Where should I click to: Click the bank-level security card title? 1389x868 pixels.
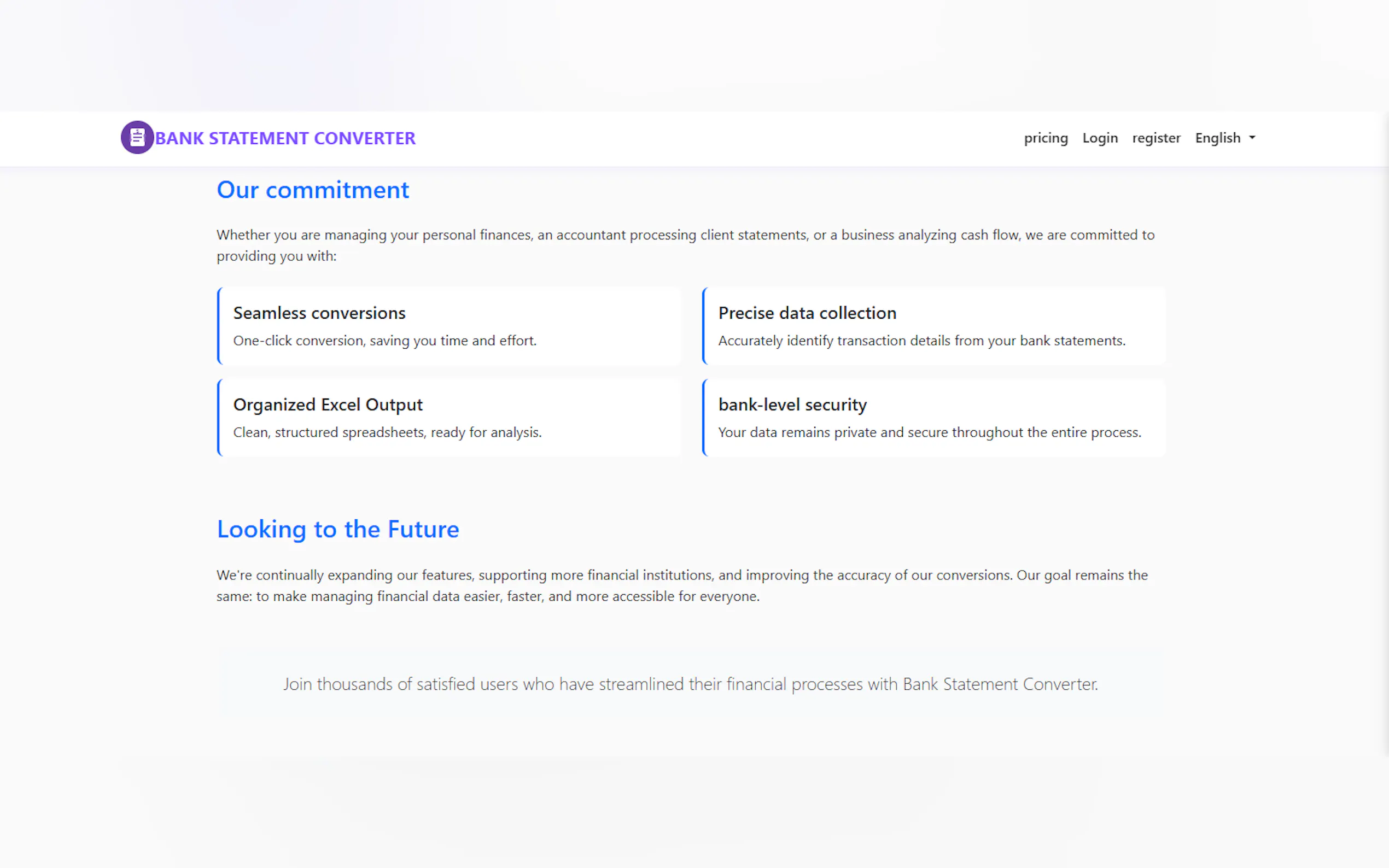(x=792, y=404)
